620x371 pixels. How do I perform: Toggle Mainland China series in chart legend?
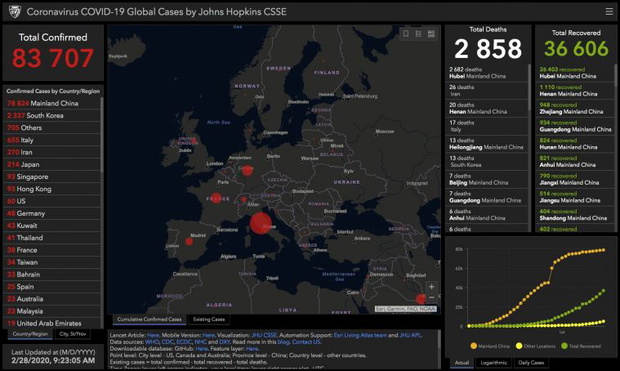[490, 346]
